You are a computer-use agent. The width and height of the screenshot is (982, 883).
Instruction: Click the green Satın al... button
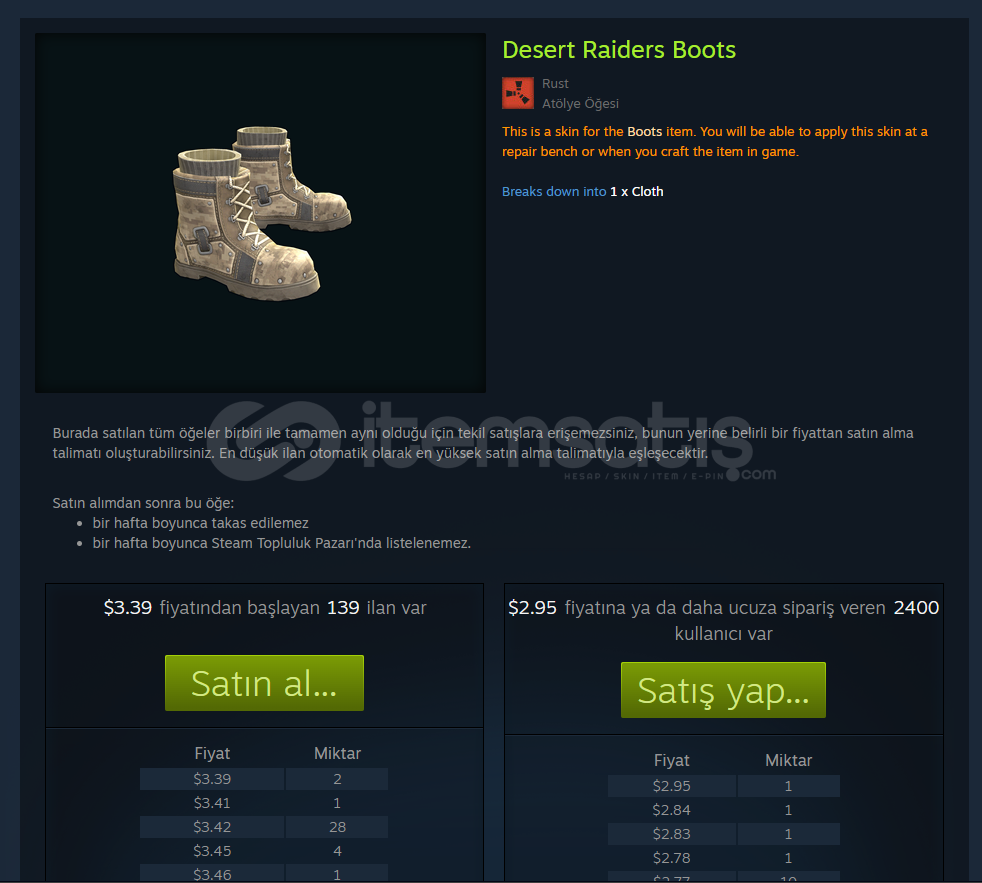pos(264,683)
